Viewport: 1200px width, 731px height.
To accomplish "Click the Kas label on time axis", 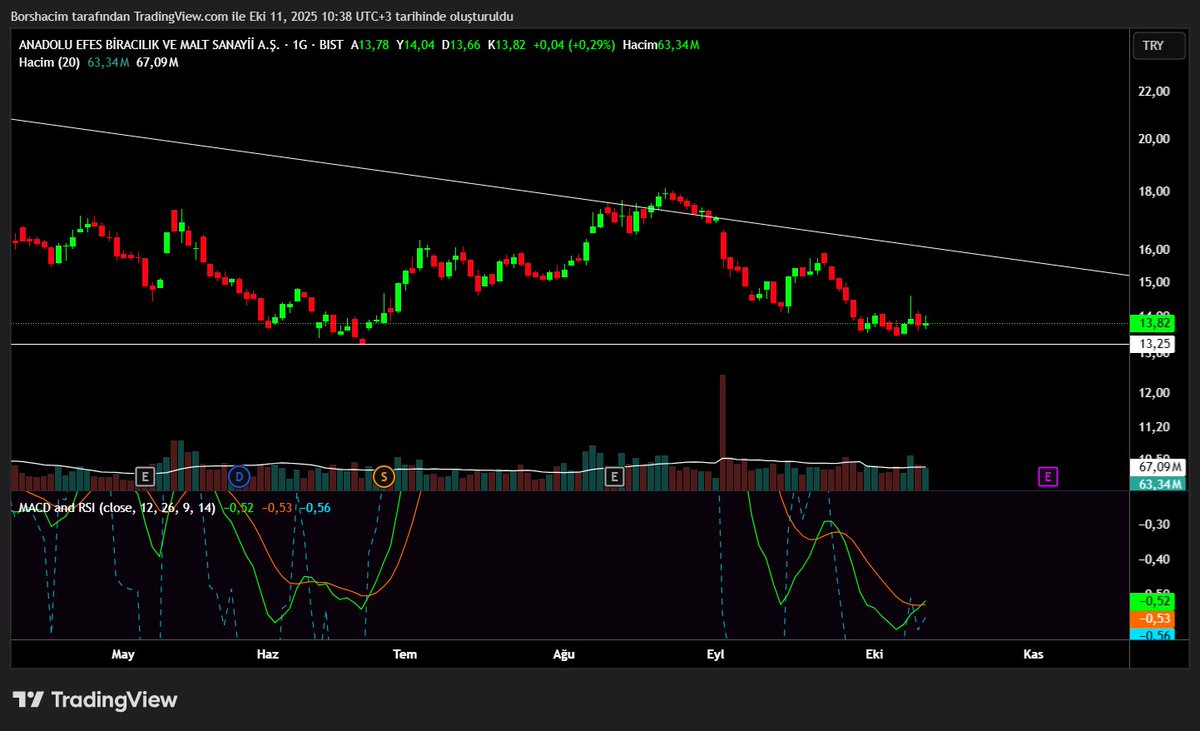I will [1034, 654].
